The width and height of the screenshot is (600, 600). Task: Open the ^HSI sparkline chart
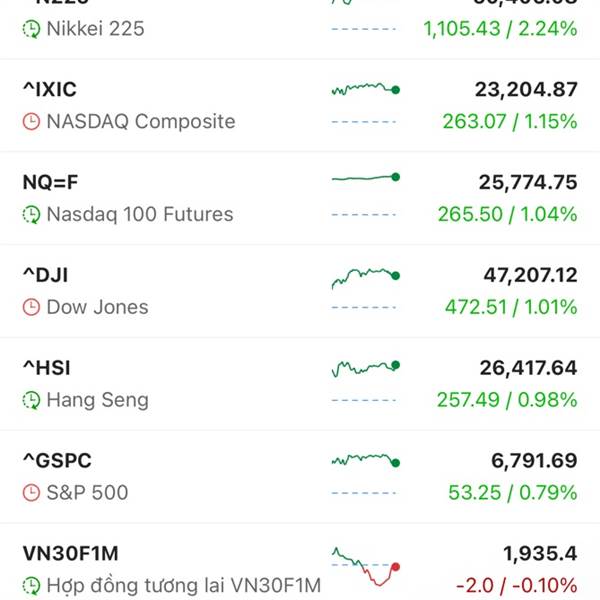[365, 368]
